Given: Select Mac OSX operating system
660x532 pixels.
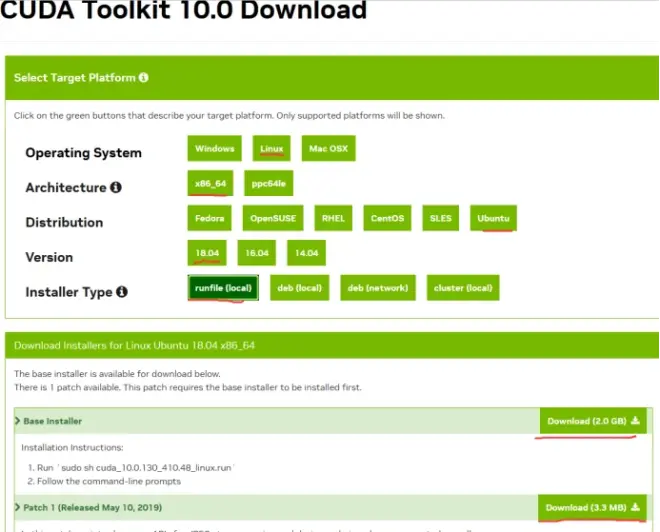Looking at the screenshot, I should 328,148.
